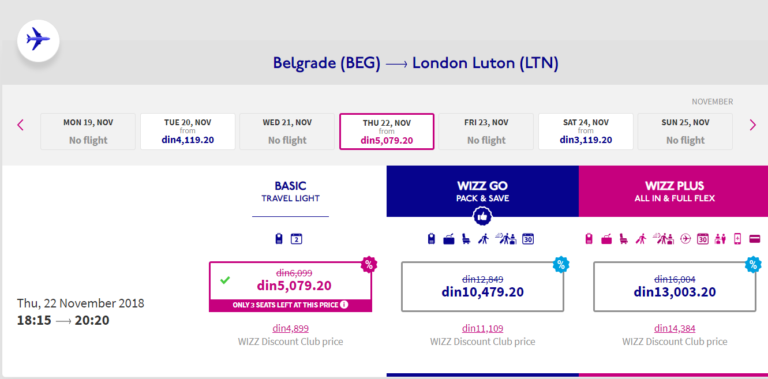Open the din14,384 WIZZ Discount Club price link
The image size is (768, 379).
674,329
